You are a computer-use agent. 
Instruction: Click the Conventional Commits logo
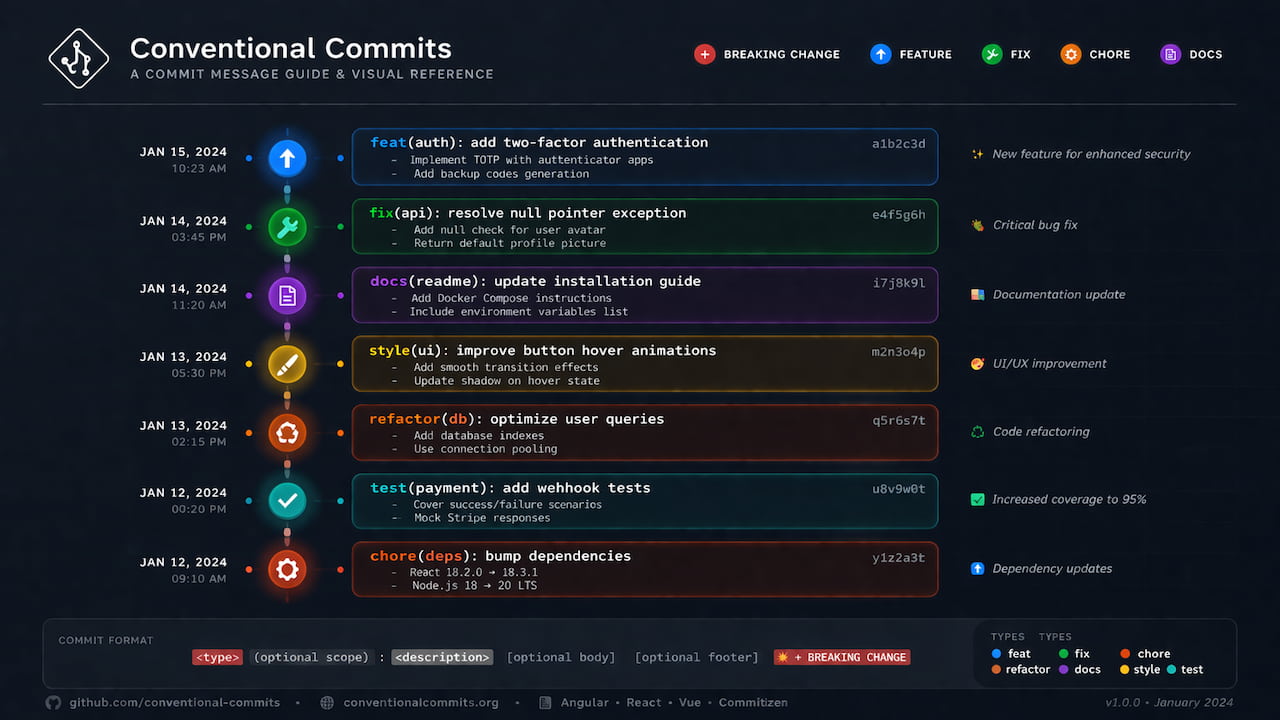pos(78,58)
